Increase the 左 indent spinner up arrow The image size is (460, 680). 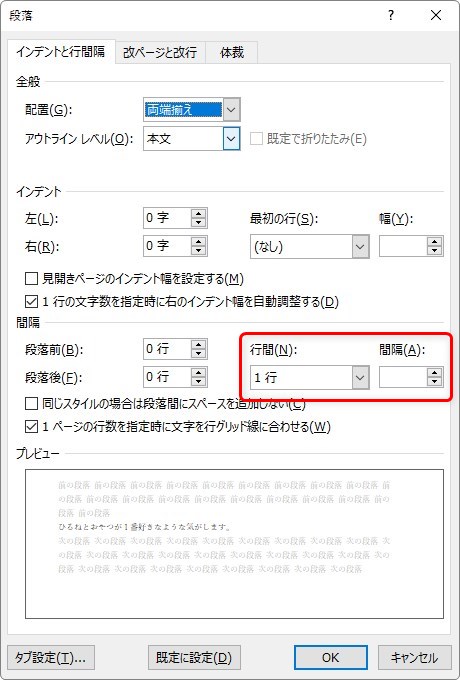[x=199, y=213]
